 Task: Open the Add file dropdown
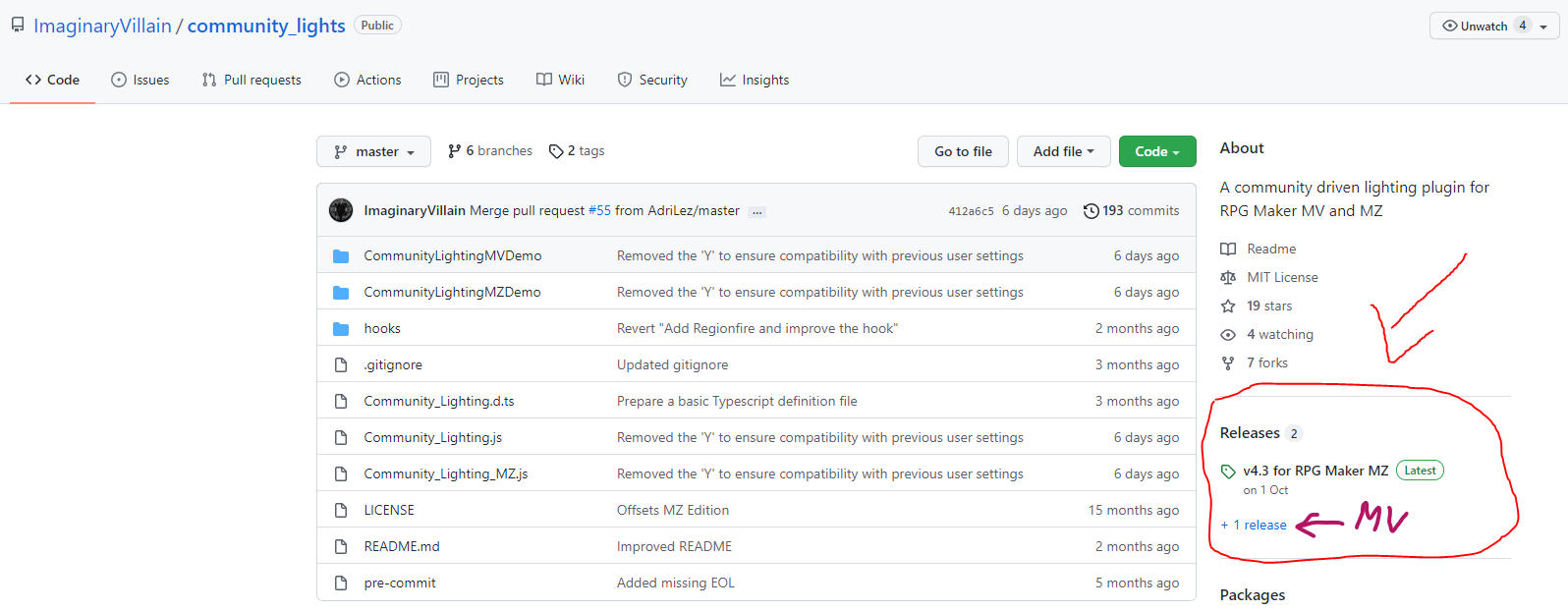1063,151
